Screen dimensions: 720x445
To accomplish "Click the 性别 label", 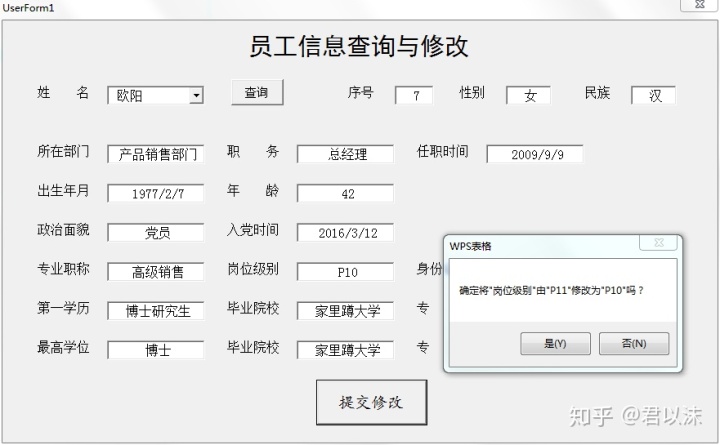I will click(x=472, y=93).
